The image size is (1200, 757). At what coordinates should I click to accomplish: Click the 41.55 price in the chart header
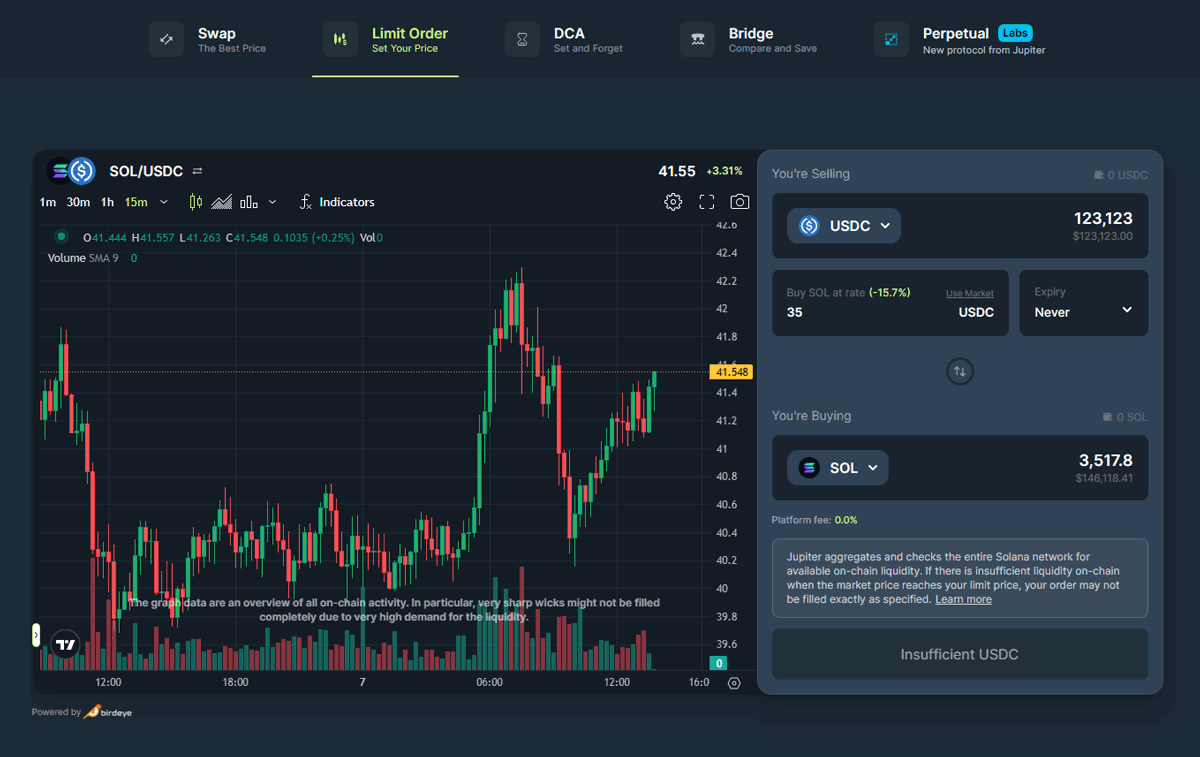677,171
